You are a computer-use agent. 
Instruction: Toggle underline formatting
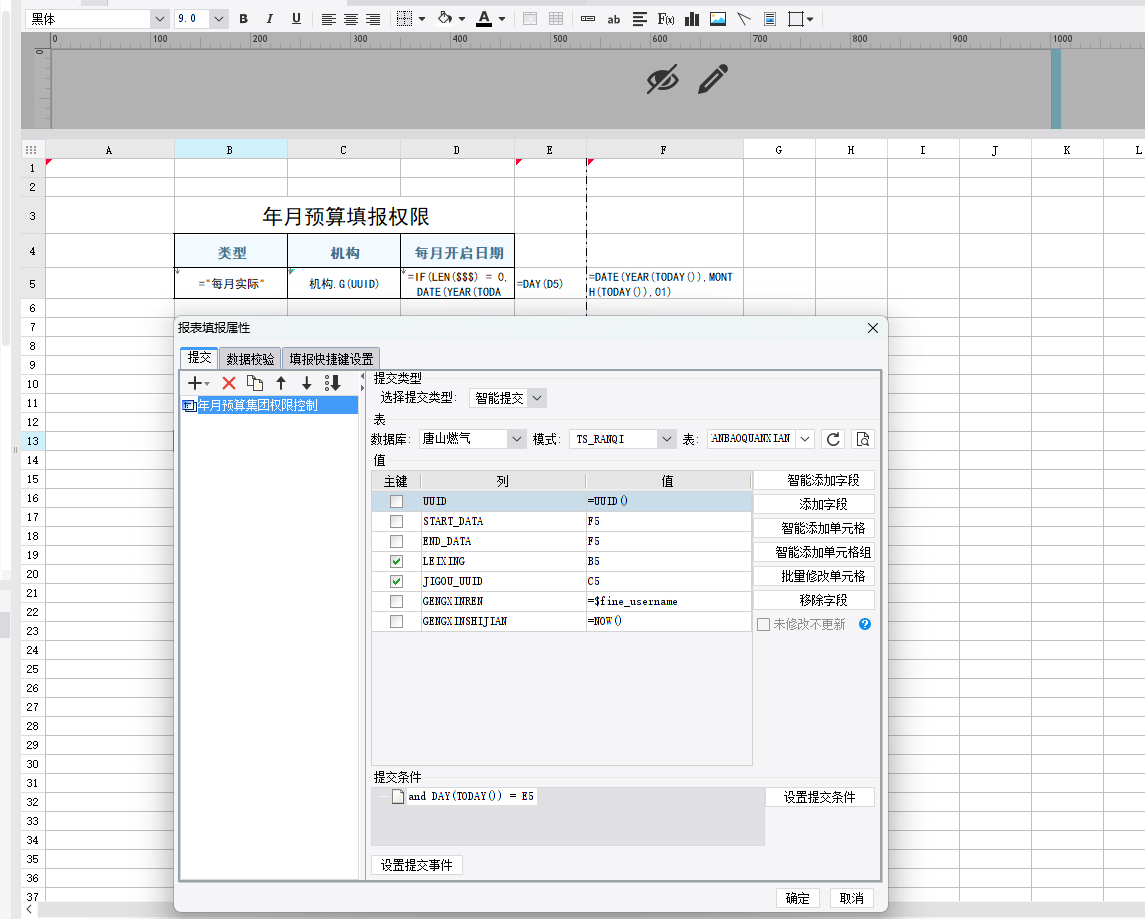pos(296,19)
